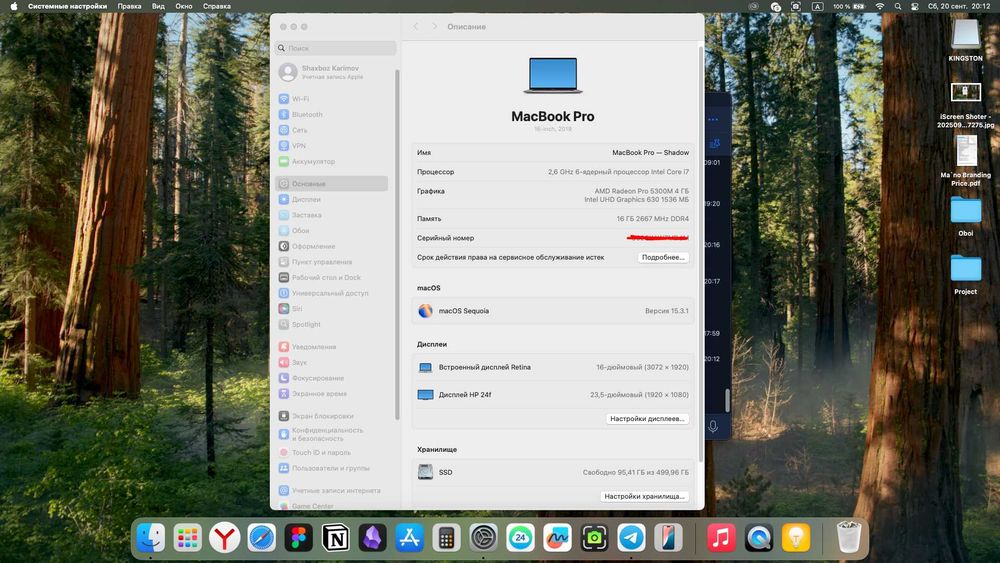
Task: Open the Окно menu
Action: [x=184, y=6]
